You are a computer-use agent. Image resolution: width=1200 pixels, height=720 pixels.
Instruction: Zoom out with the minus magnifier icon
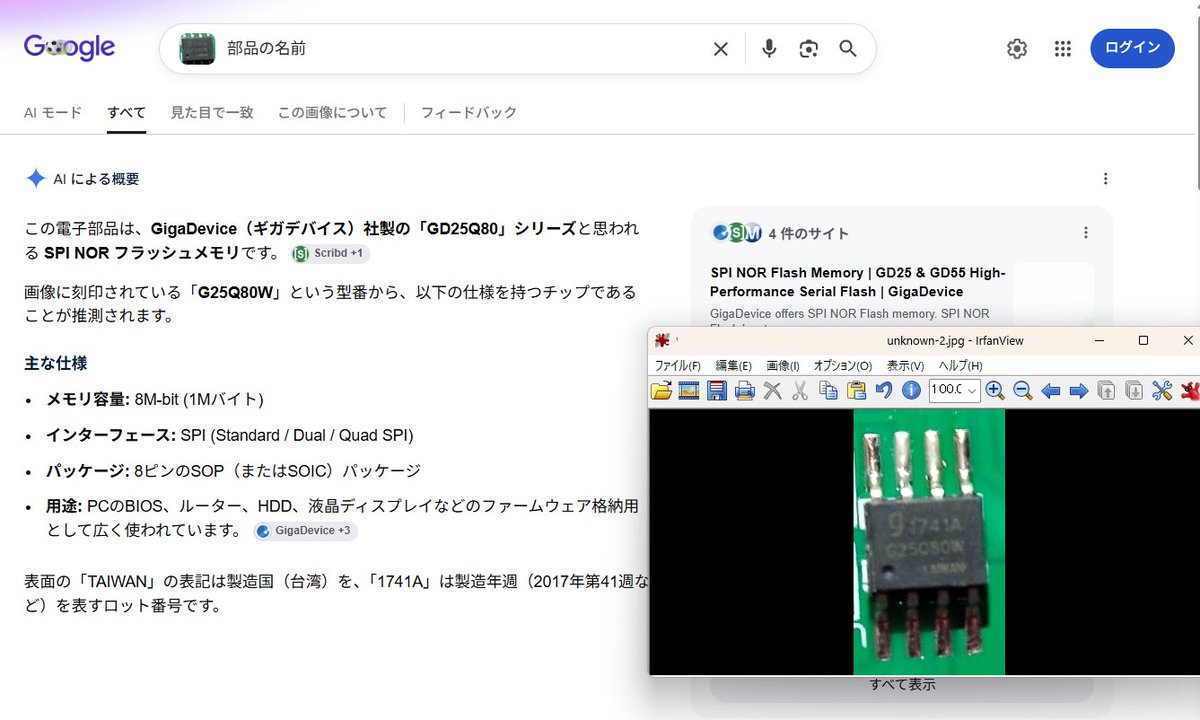click(x=1022, y=390)
